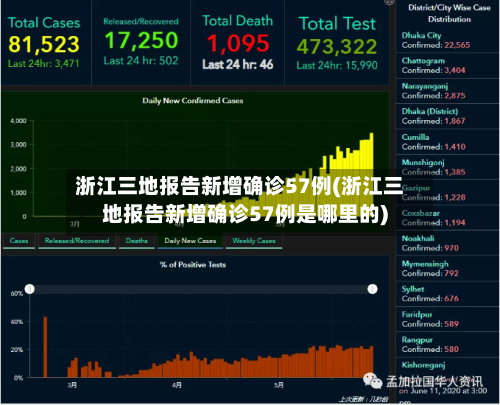This screenshot has height=405, width=500.
Task: Select the Faridpur district entry
Action: (x=447, y=319)
